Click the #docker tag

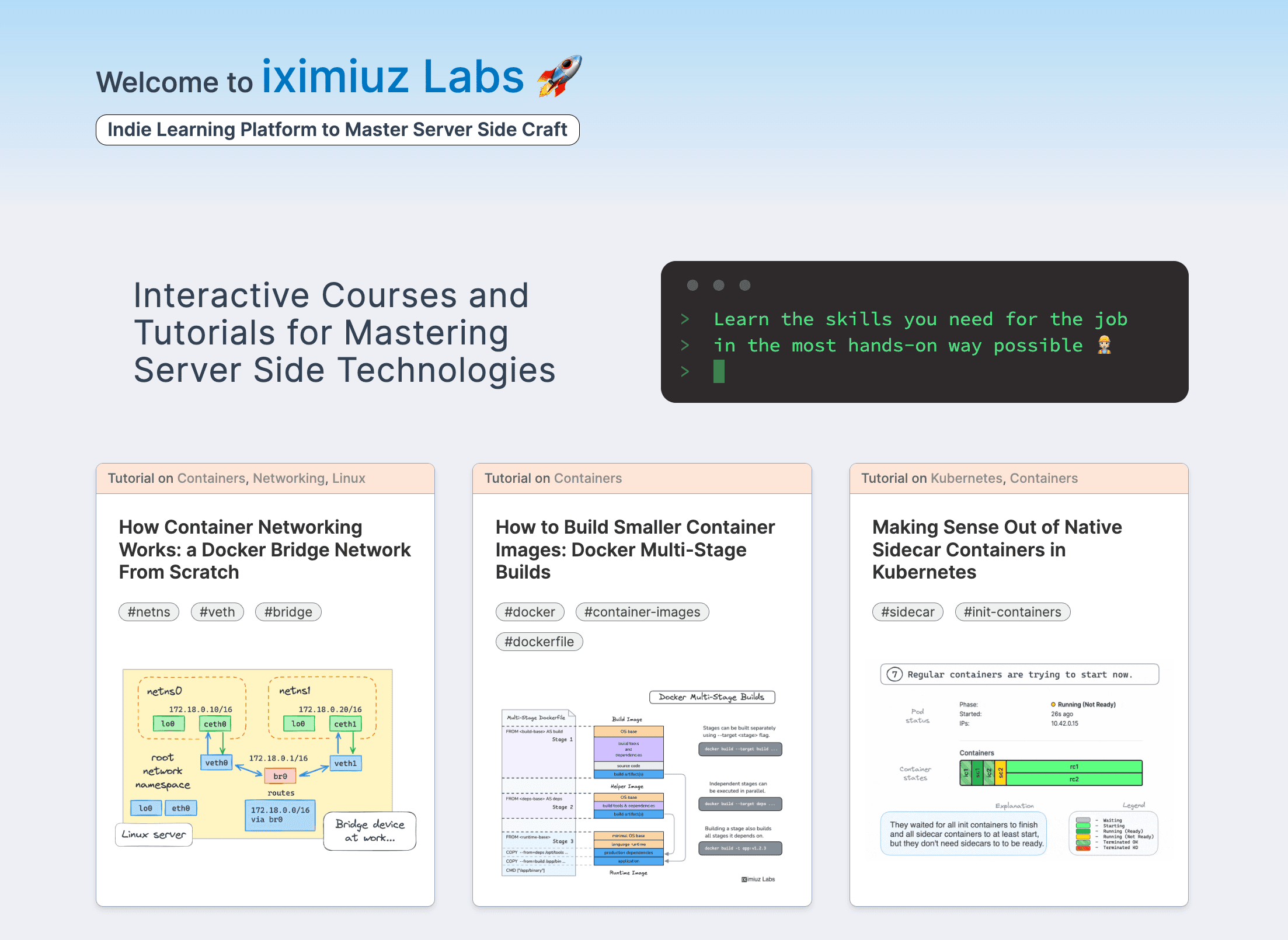coord(530,612)
